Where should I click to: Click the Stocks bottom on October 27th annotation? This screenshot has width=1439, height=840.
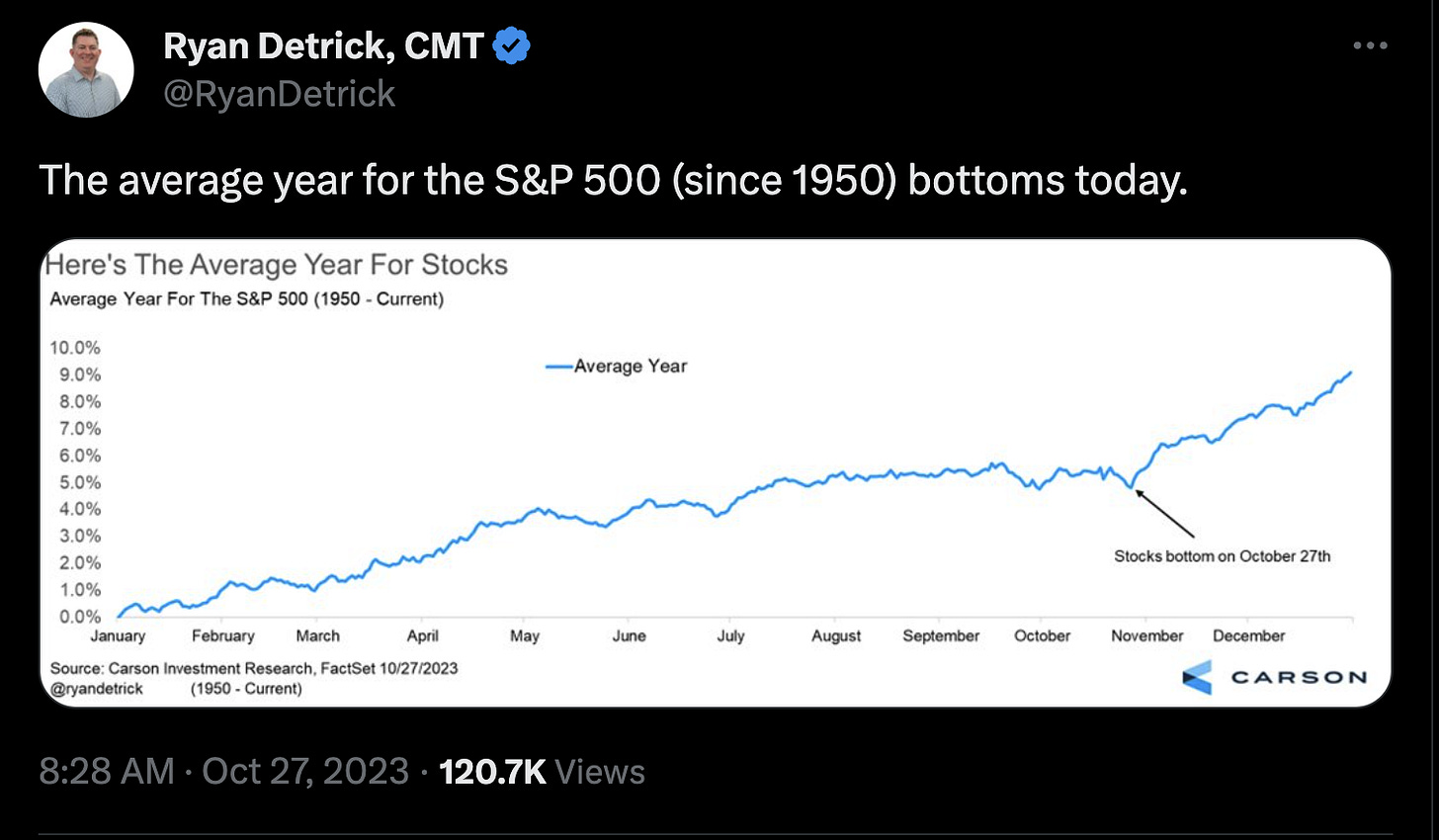tap(1222, 556)
